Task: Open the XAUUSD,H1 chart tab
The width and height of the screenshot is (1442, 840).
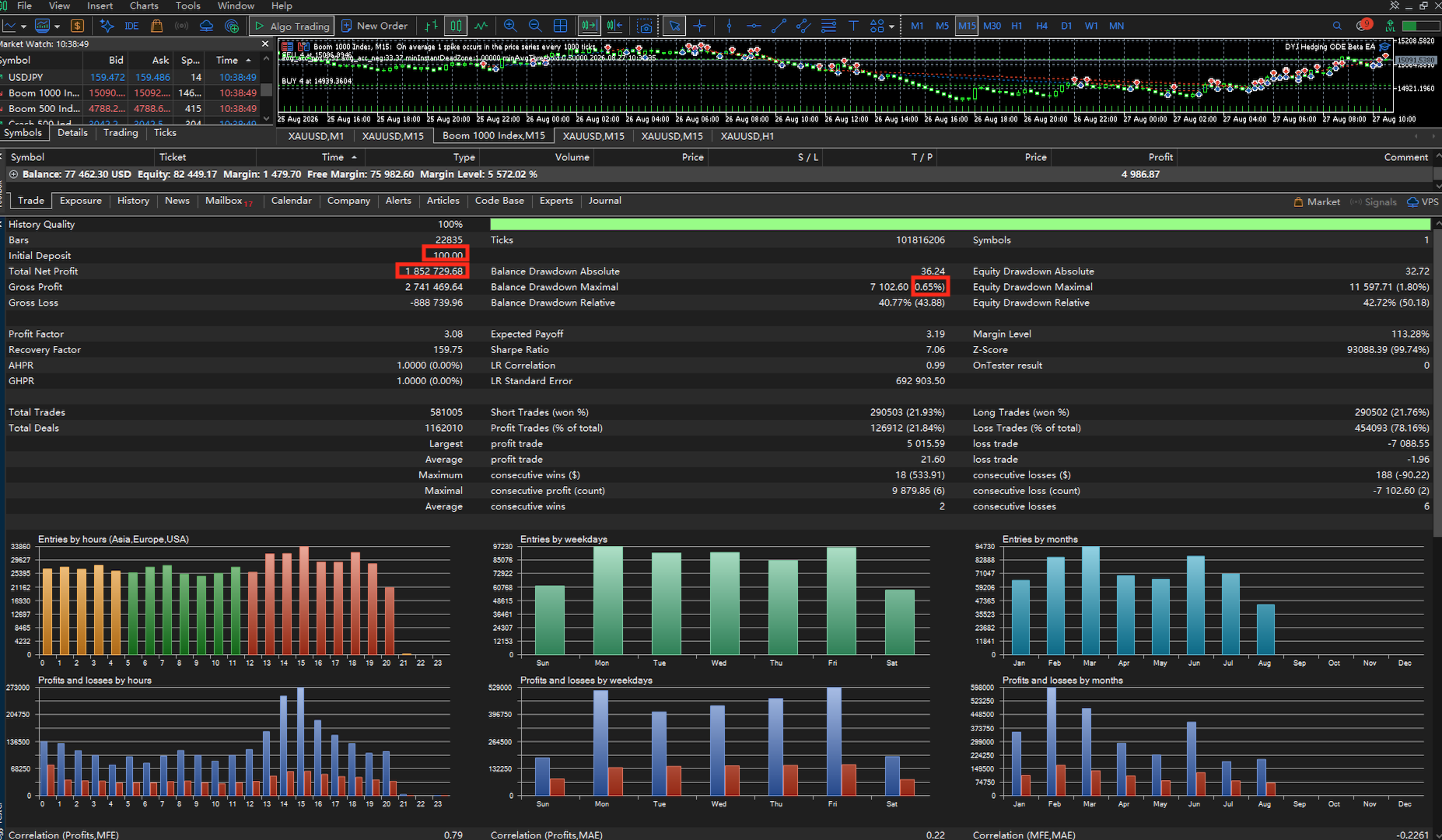Action: click(x=747, y=136)
